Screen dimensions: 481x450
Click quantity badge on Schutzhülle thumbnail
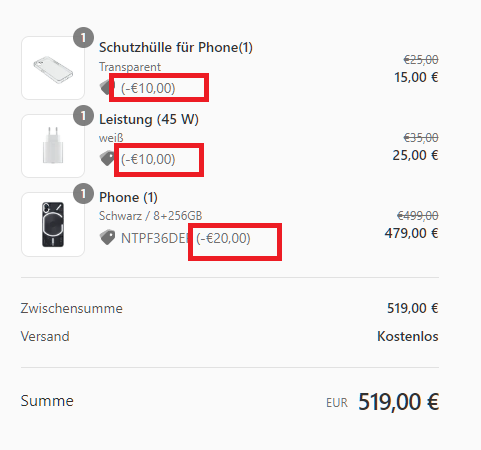click(83, 37)
